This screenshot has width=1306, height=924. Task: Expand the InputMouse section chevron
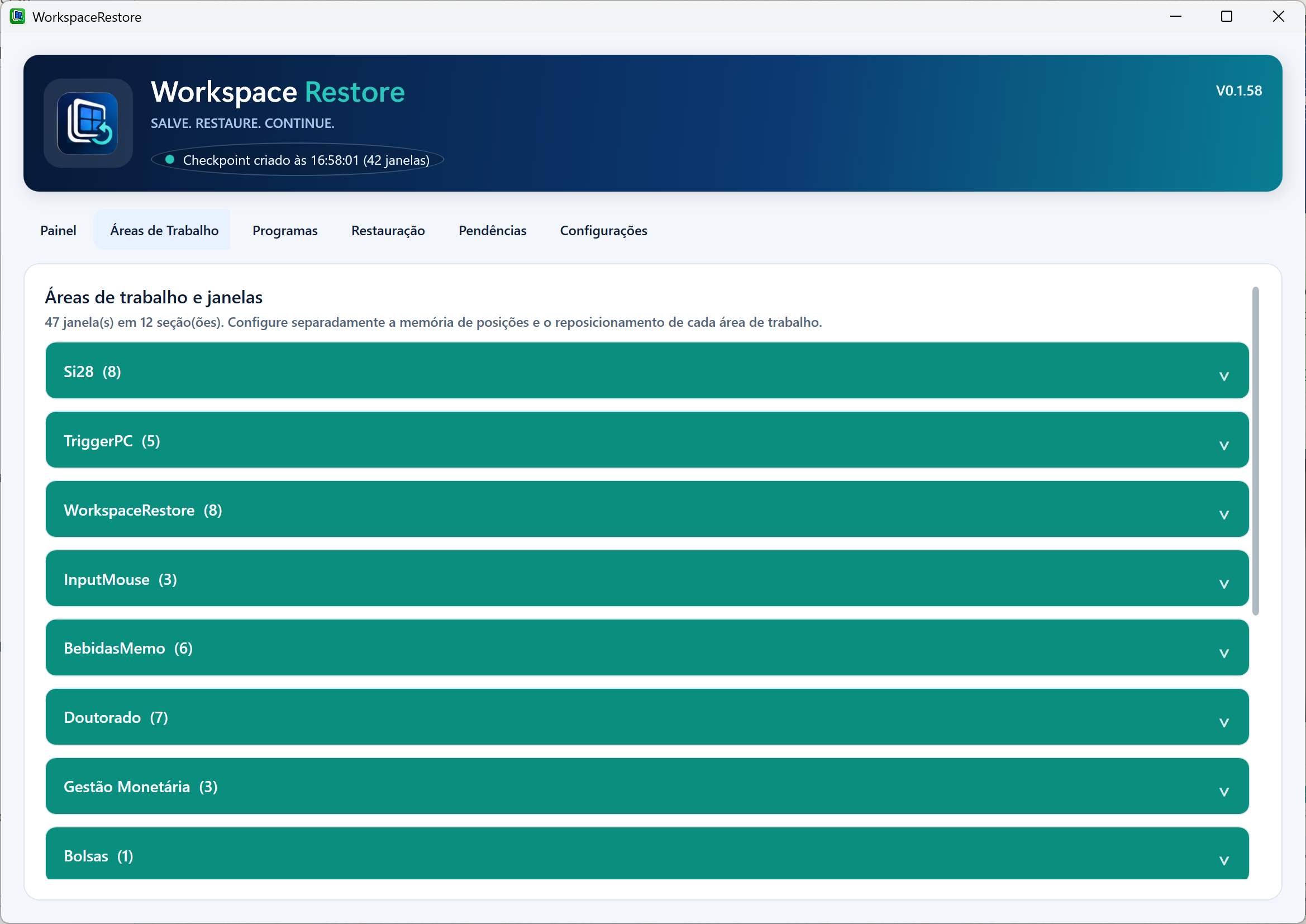click(x=1223, y=584)
